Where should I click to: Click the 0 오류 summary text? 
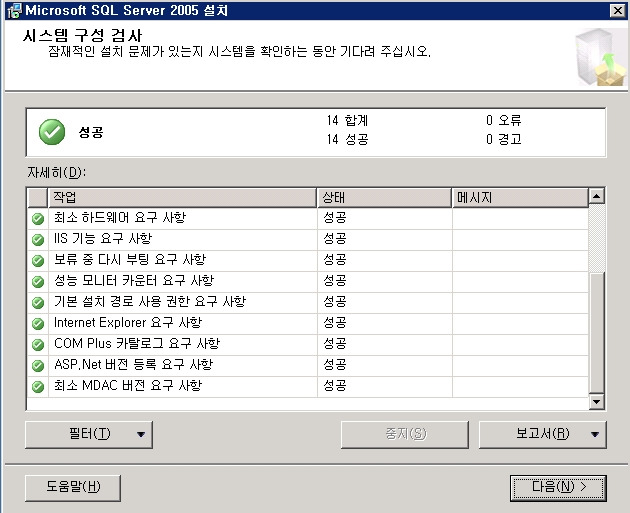point(503,120)
